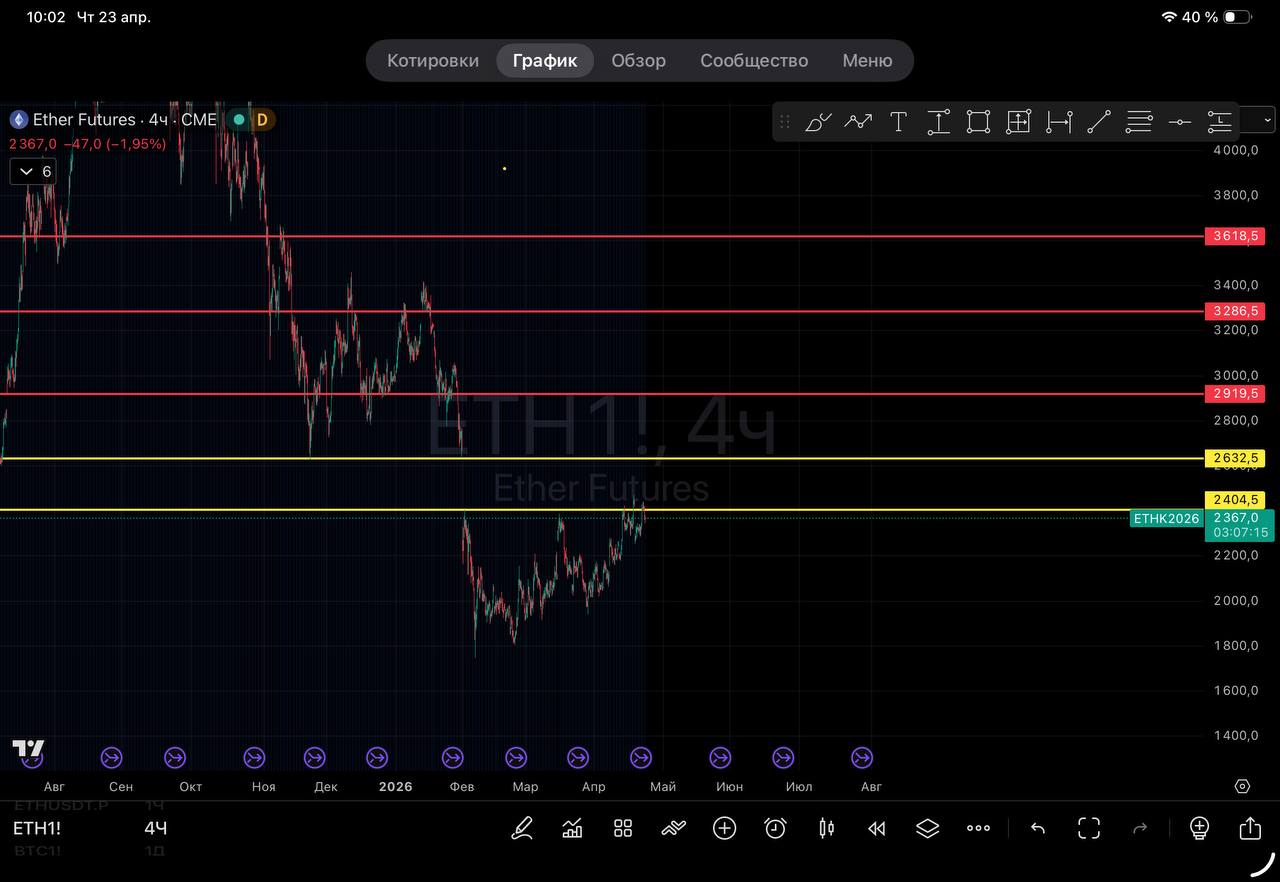1280x882 pixels.
Task: Go to the Сообщество tab
Action: 754,60
